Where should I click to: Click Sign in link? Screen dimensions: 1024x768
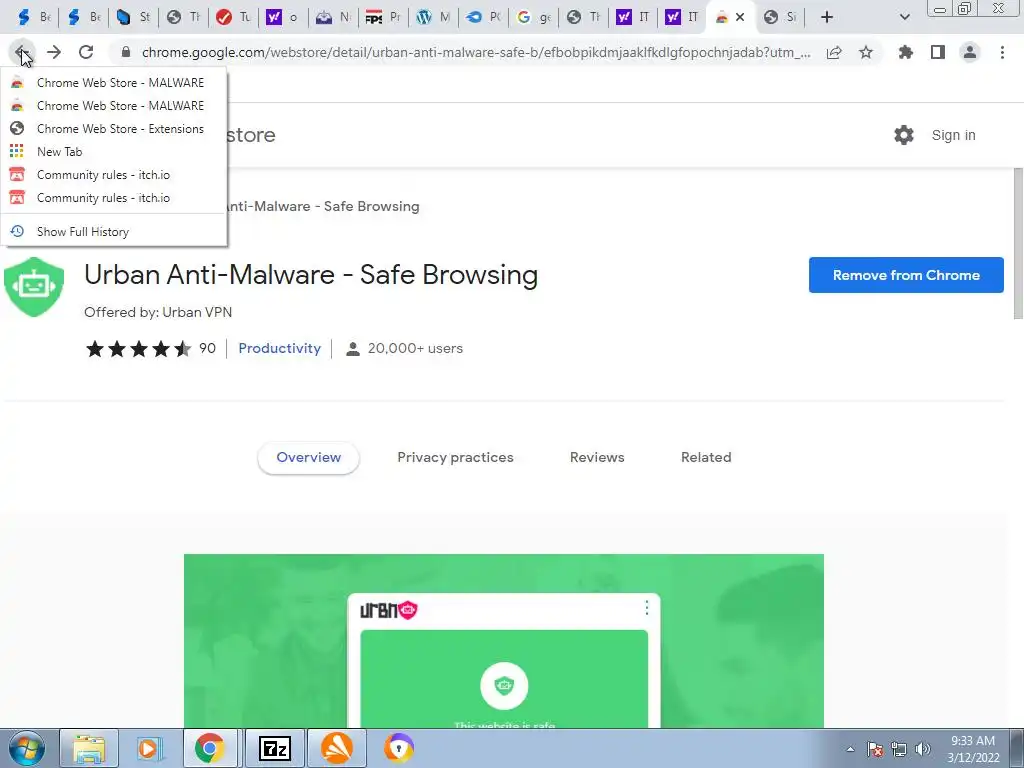953,135
